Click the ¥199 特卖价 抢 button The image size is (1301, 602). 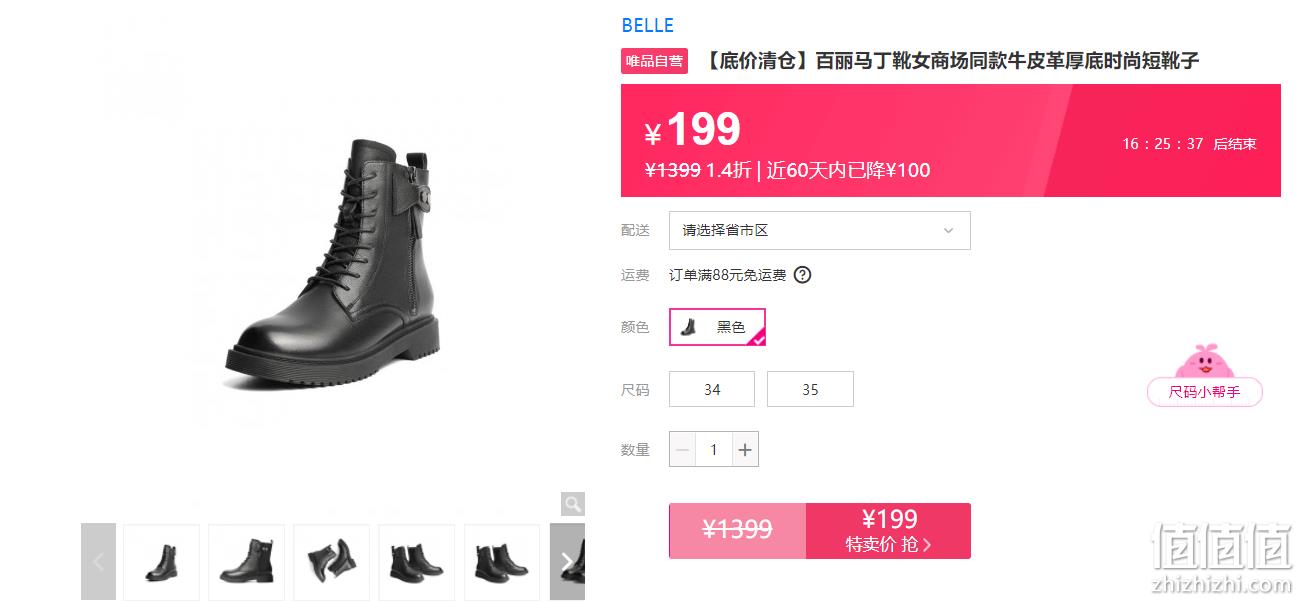[x=888, y=531]
